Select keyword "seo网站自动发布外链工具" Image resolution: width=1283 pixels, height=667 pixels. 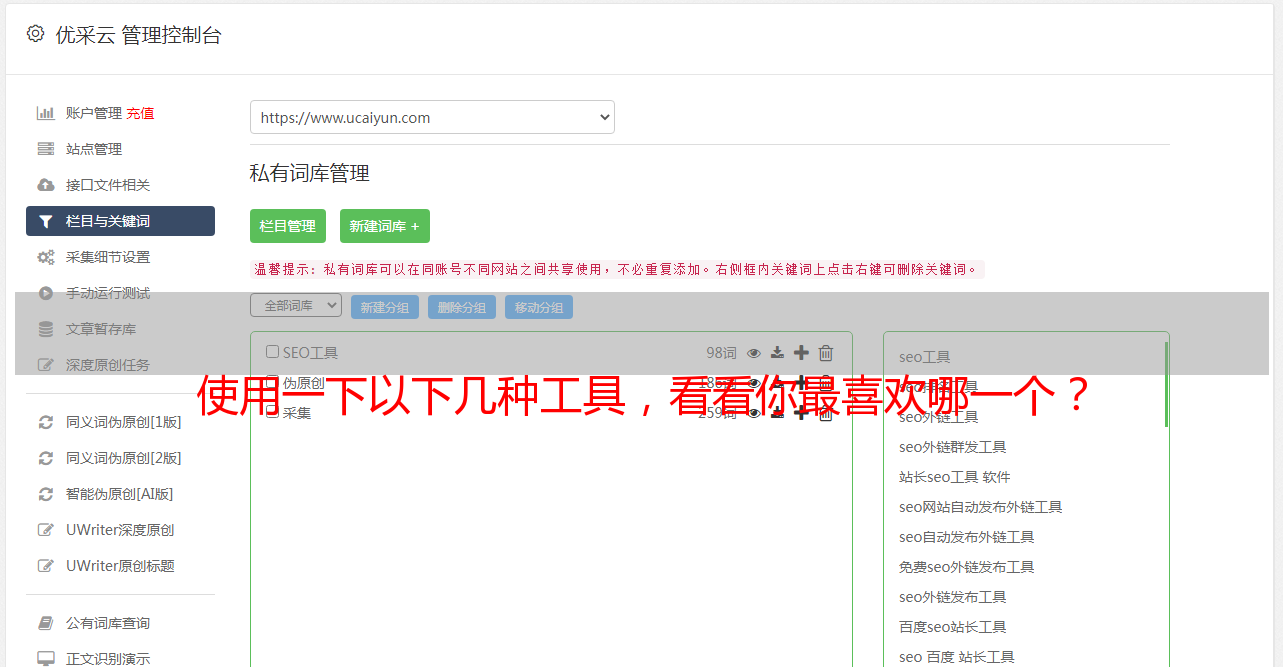[x=980, y=507]
